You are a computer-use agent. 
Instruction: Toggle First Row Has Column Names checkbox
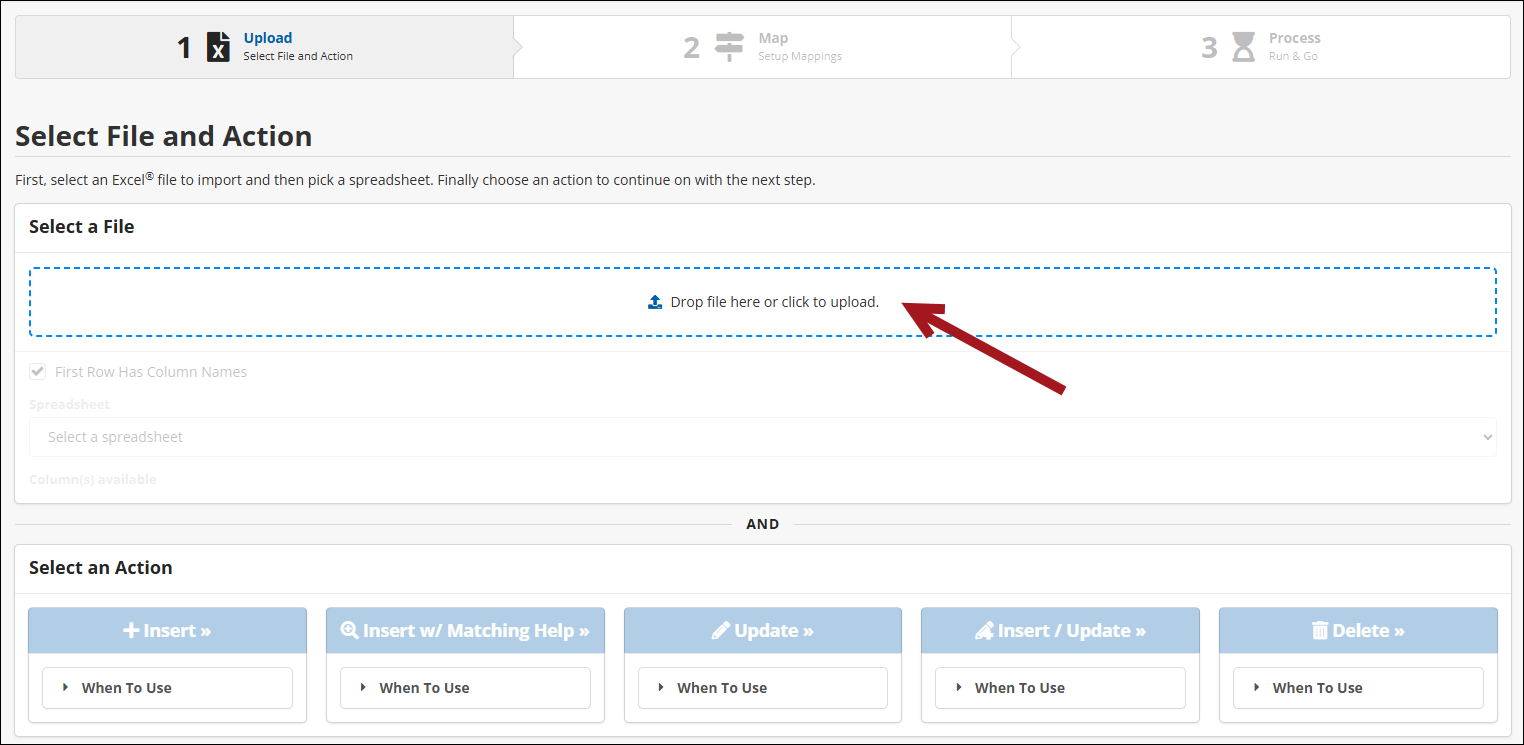pos(38,372)
